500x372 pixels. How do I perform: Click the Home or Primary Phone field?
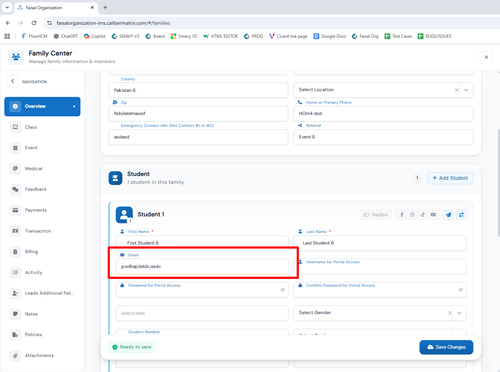click(383, 114)
